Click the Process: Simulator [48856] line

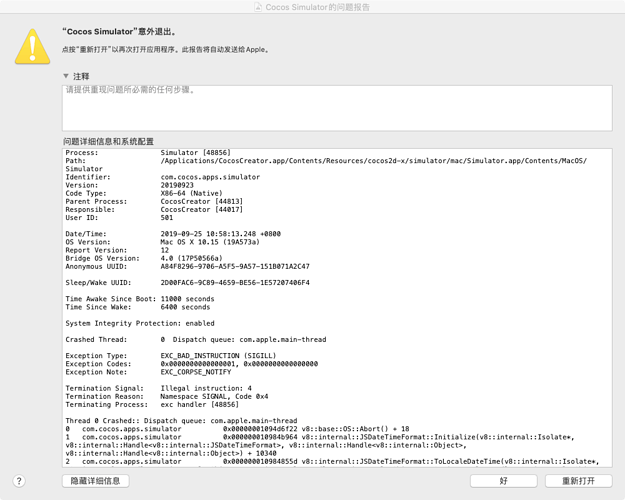pos(148,153)
